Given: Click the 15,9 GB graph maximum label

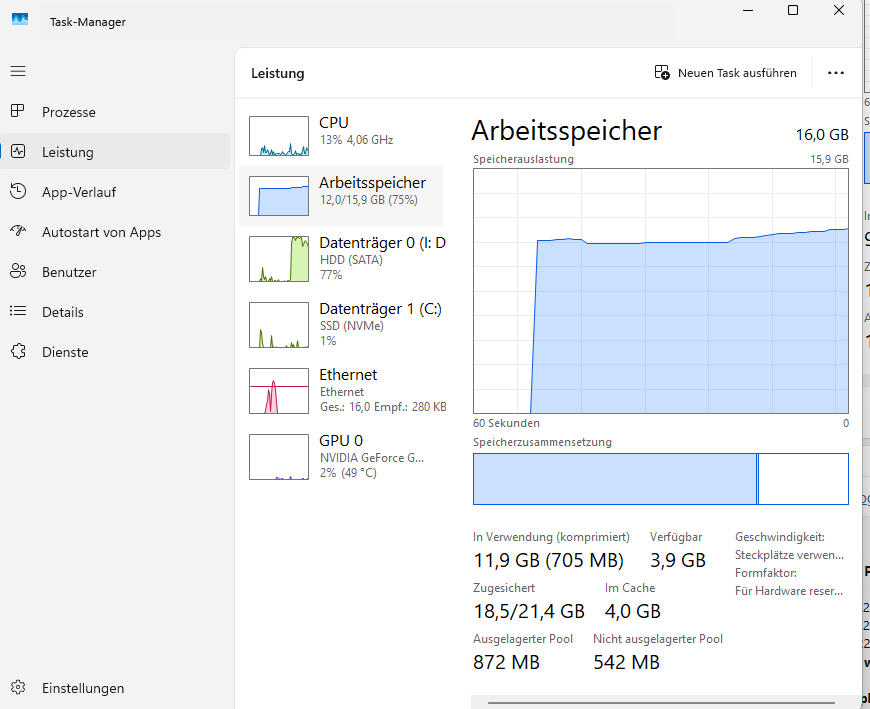Looking at the screenshot, I should [829, 159].
